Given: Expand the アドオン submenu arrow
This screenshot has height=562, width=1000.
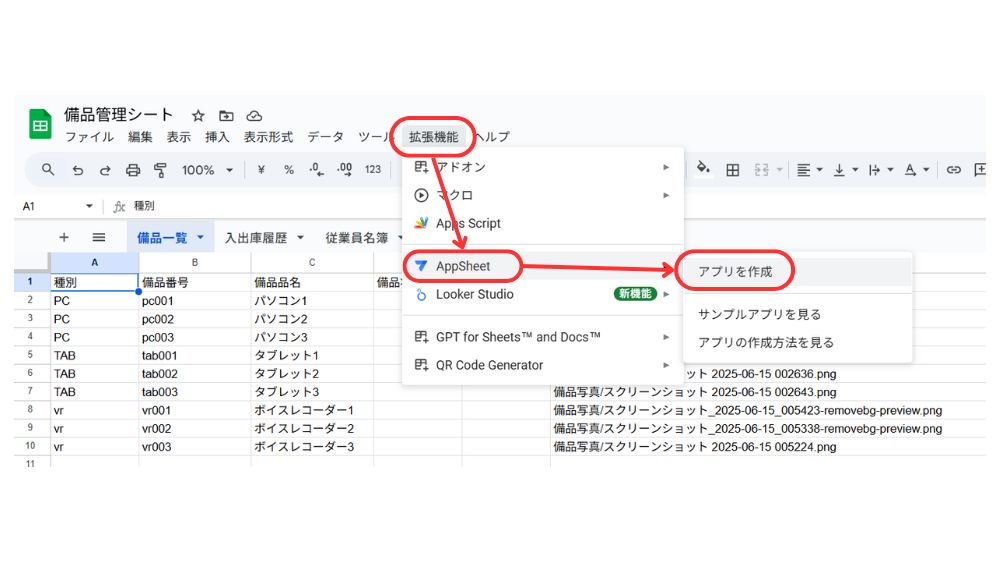Looking at the screenshot, I should pos(666,167).
